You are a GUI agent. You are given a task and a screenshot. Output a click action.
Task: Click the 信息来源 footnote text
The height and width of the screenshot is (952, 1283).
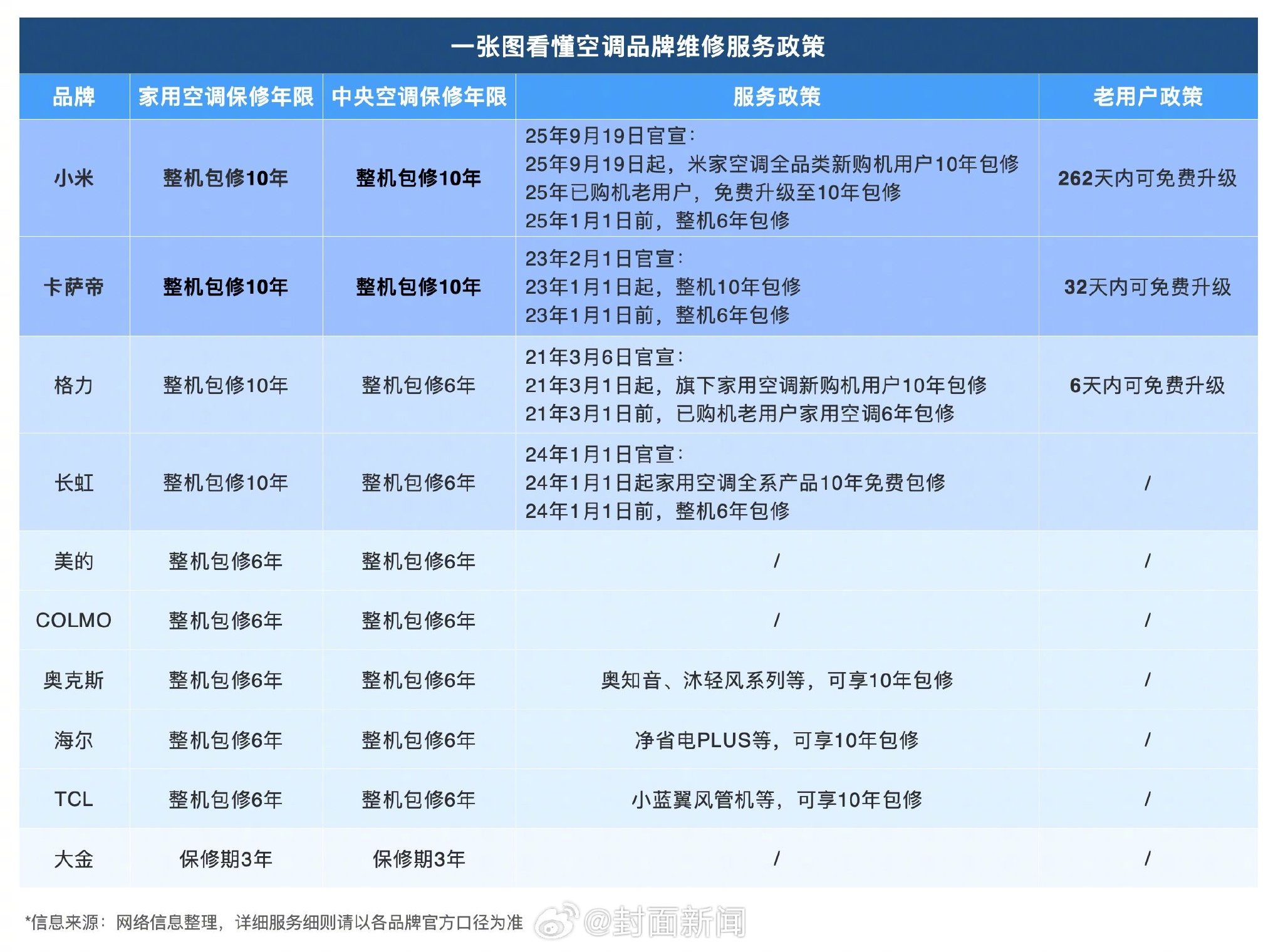click(x=274, y=922)
